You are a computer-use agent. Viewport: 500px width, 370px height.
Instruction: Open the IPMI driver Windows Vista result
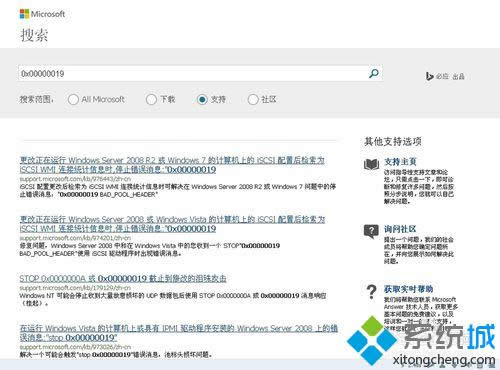pos(178,333)
